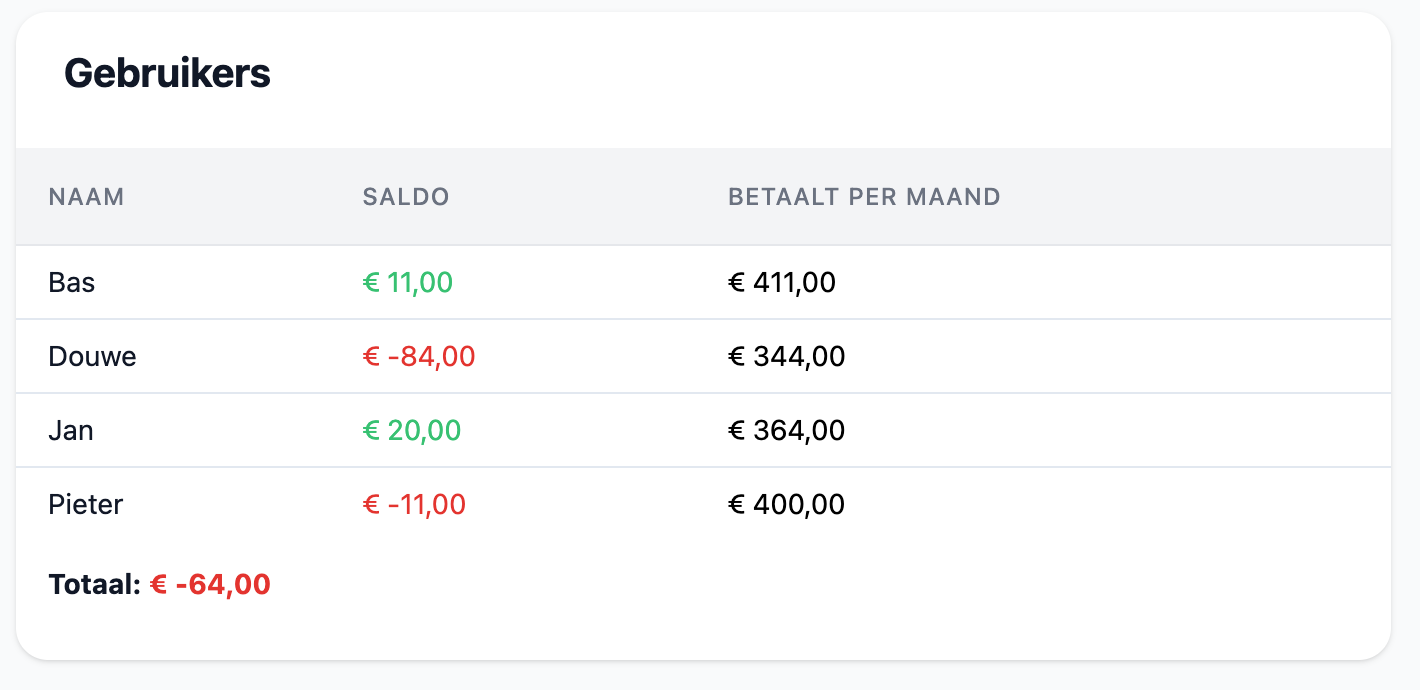
Task: Select the user Pieter
Action: (x=85, y=504)
